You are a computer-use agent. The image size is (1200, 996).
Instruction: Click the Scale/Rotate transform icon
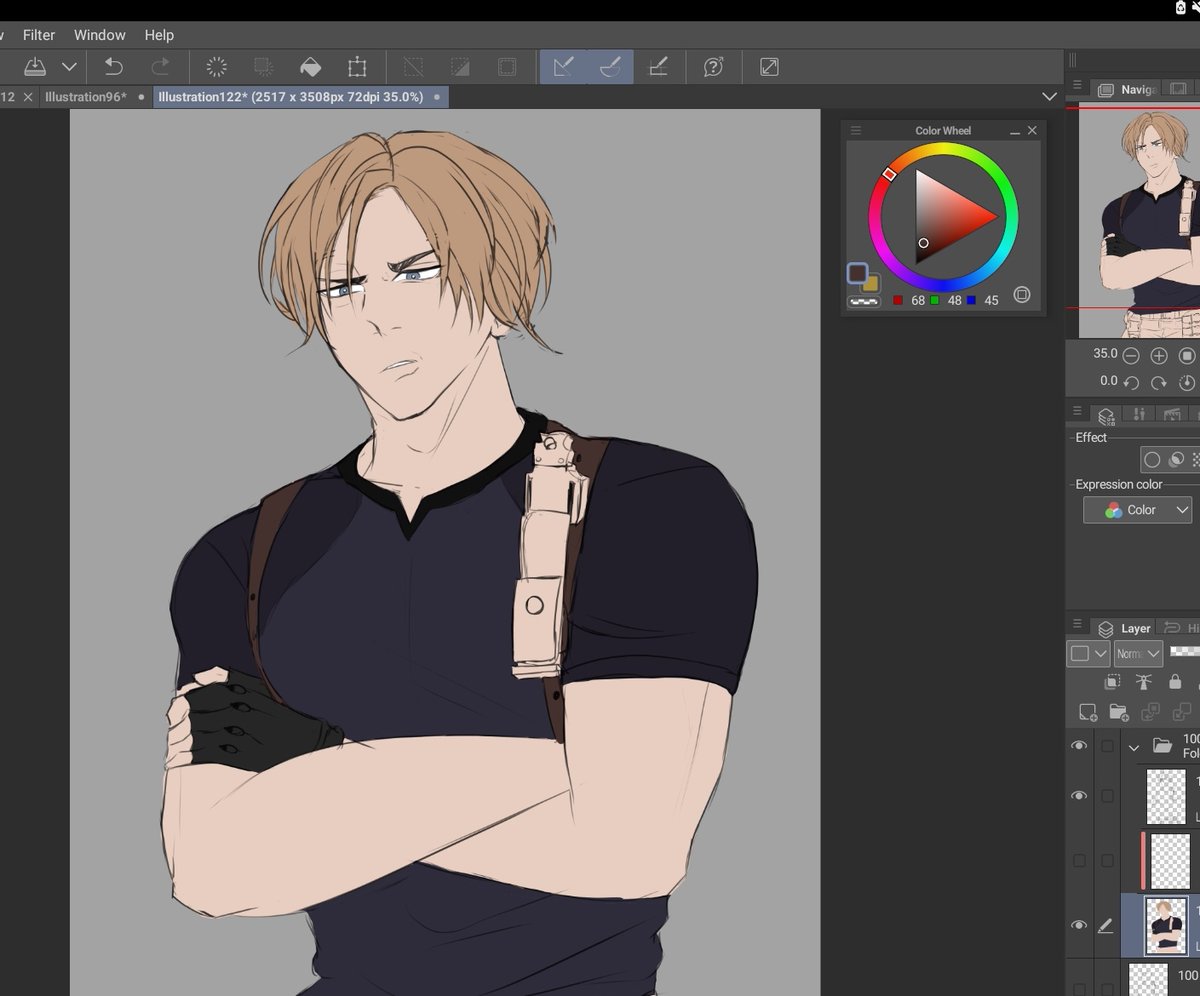pyautogui.click(x=357, y=67)
